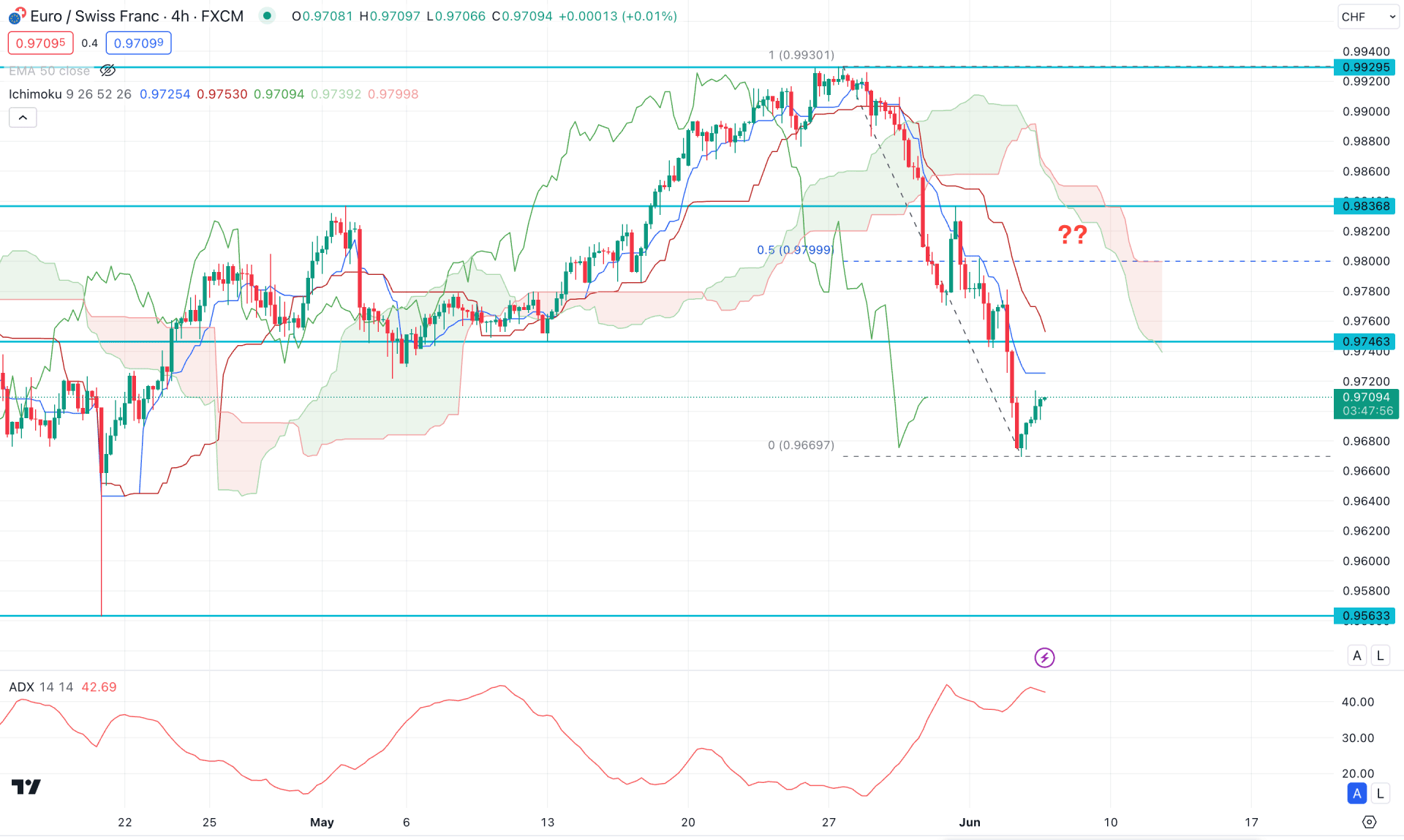
Task: Click the 0.98368 horizontal line price label
Action: (1366, 206)
